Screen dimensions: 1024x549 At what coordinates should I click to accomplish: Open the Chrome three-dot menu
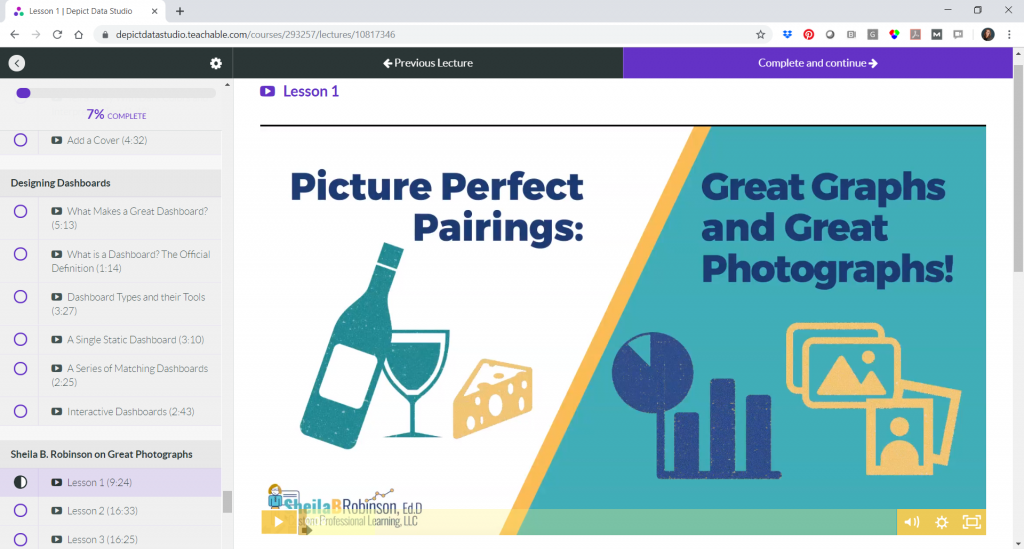(1009, 35)
